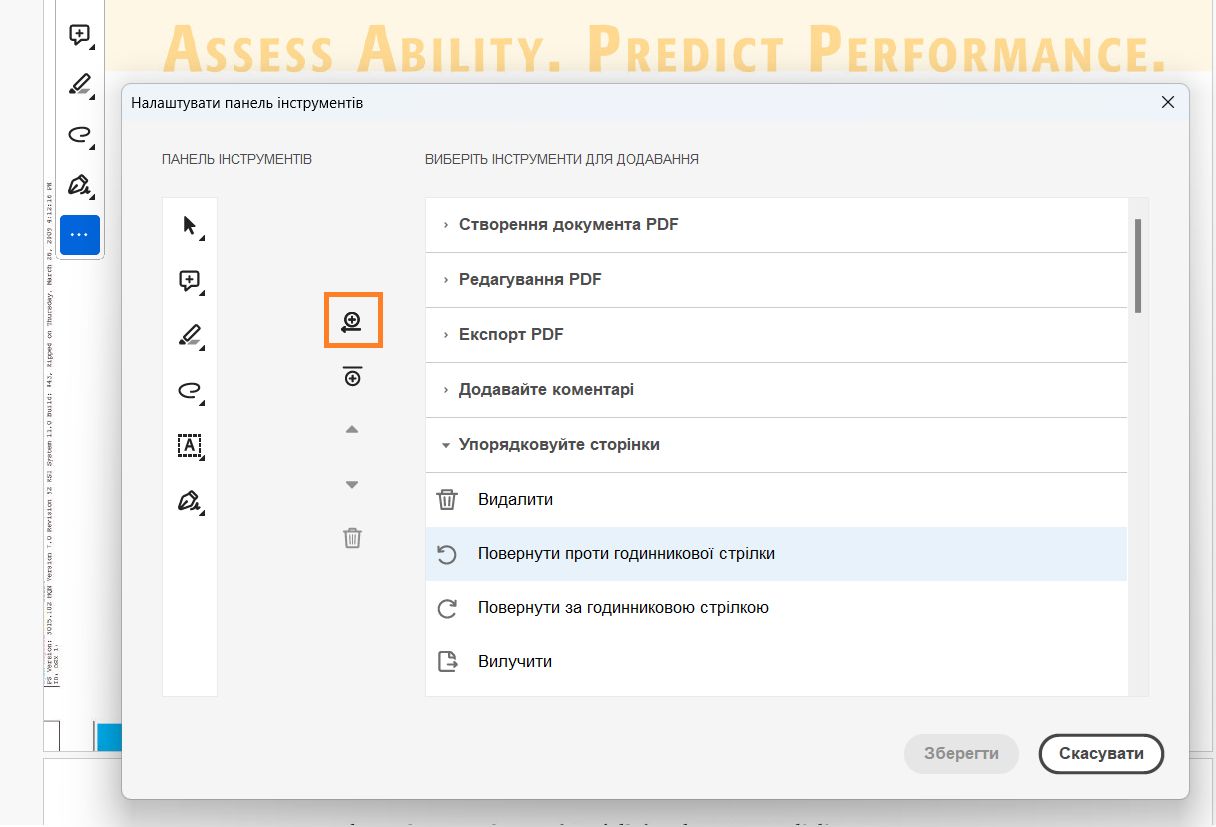
Task: Select the fountain pen sign tool in dialog
Action: 190,500
